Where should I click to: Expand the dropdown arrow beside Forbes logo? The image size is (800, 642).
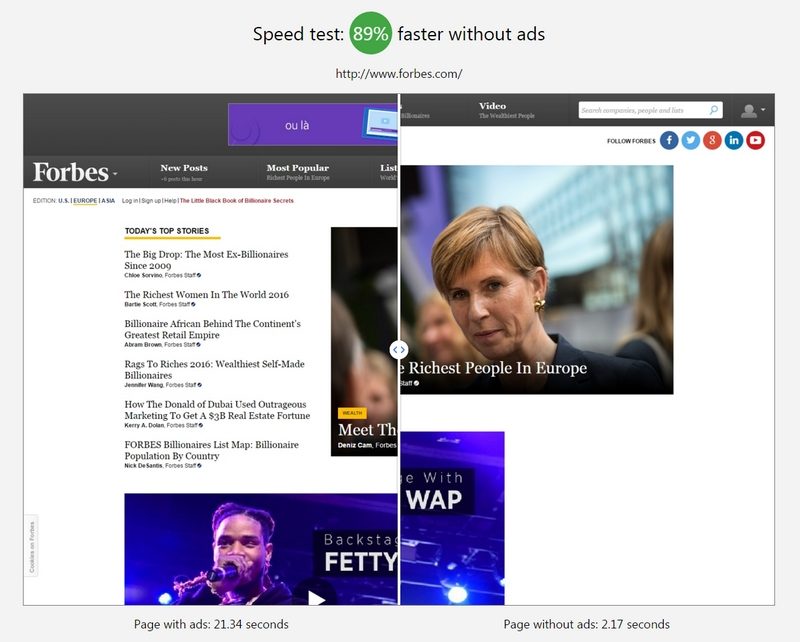[115, 174]
